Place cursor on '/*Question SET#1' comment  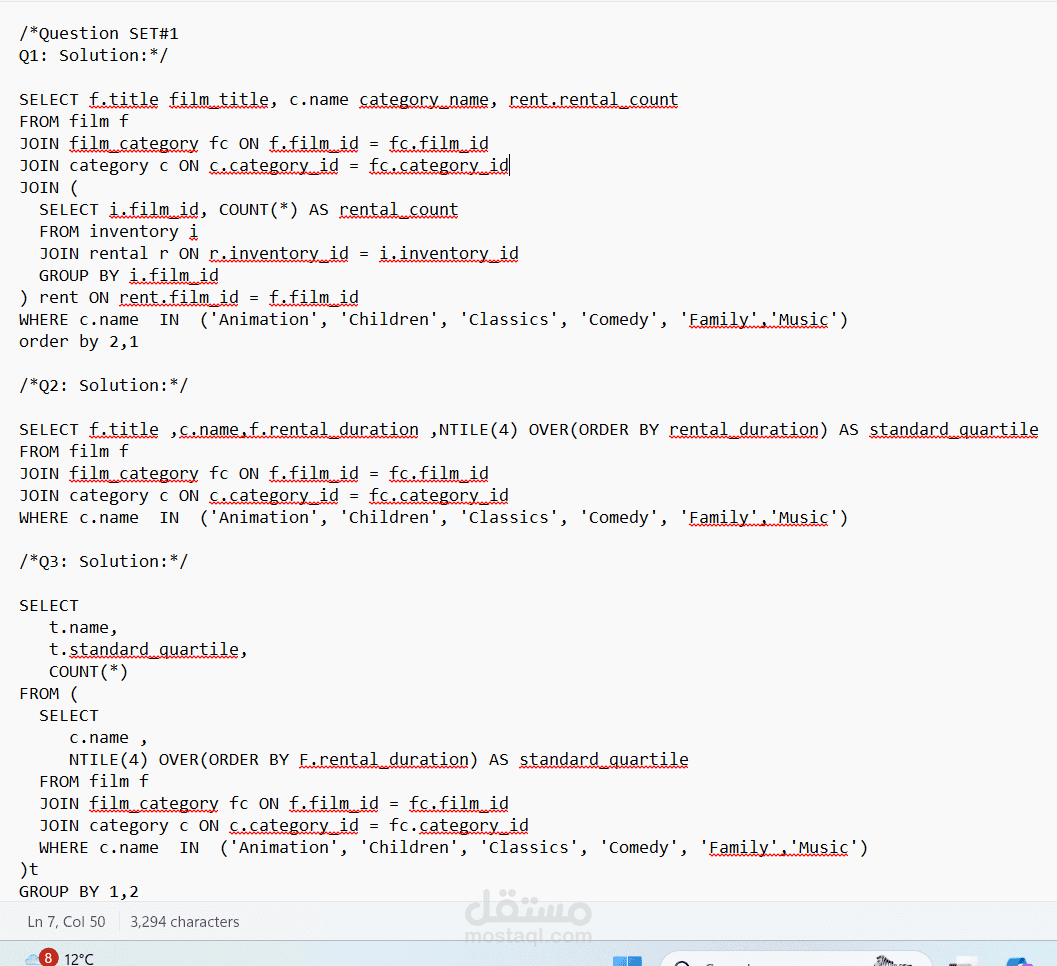click(99, 33)
